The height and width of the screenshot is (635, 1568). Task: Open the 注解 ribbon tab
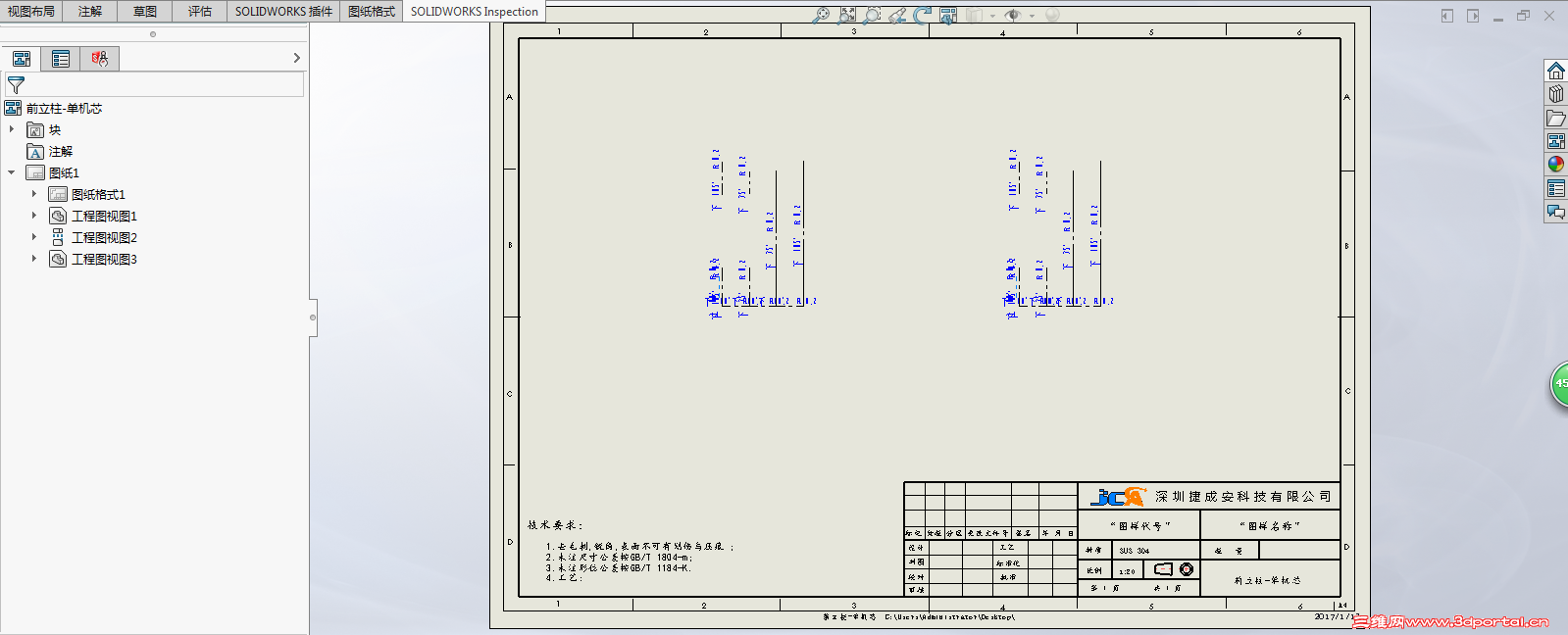90,12
